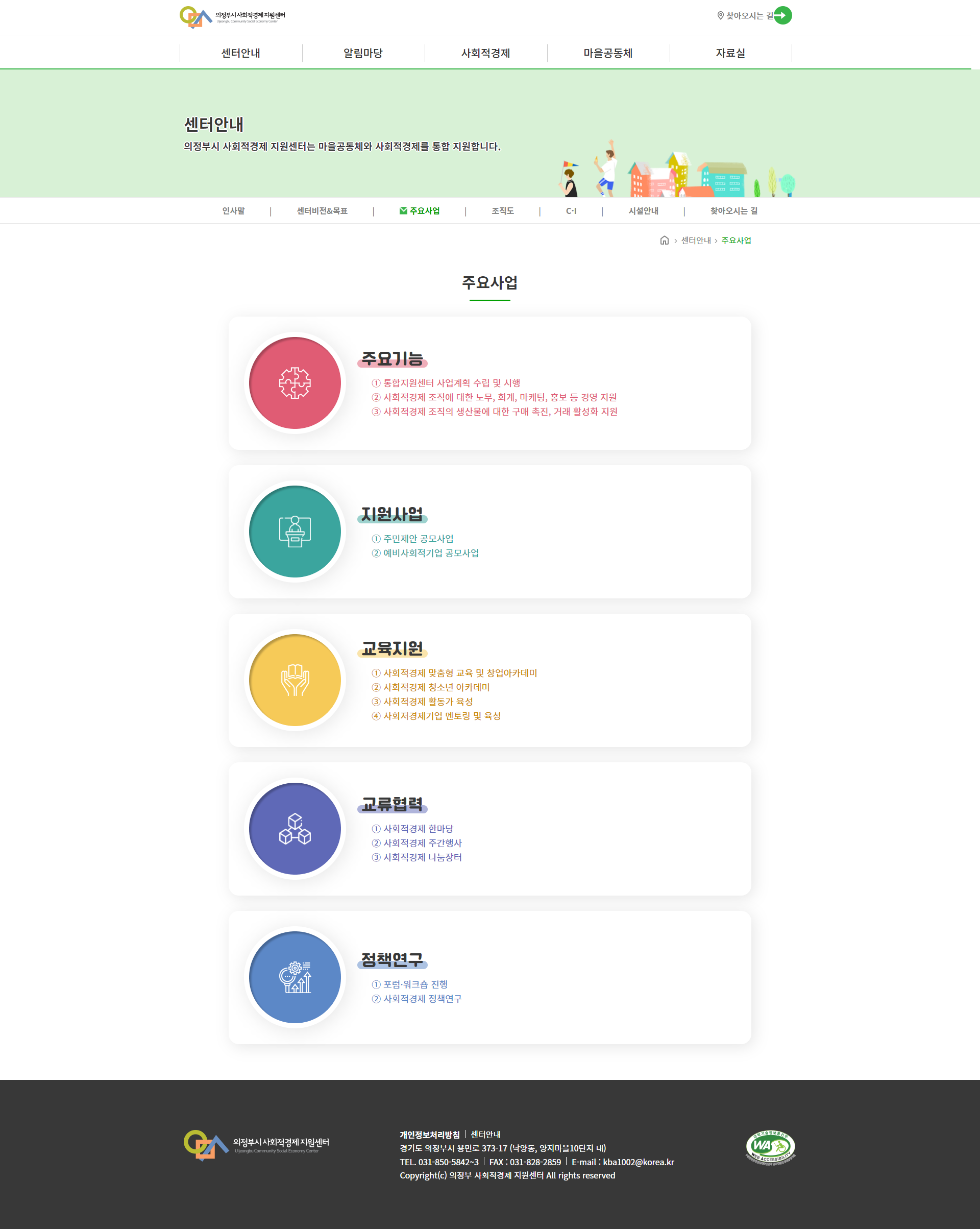Viewport: 980px width, 1229px height.
Task: Select the 시설안내 sub-tab
Action: (643, 211)
